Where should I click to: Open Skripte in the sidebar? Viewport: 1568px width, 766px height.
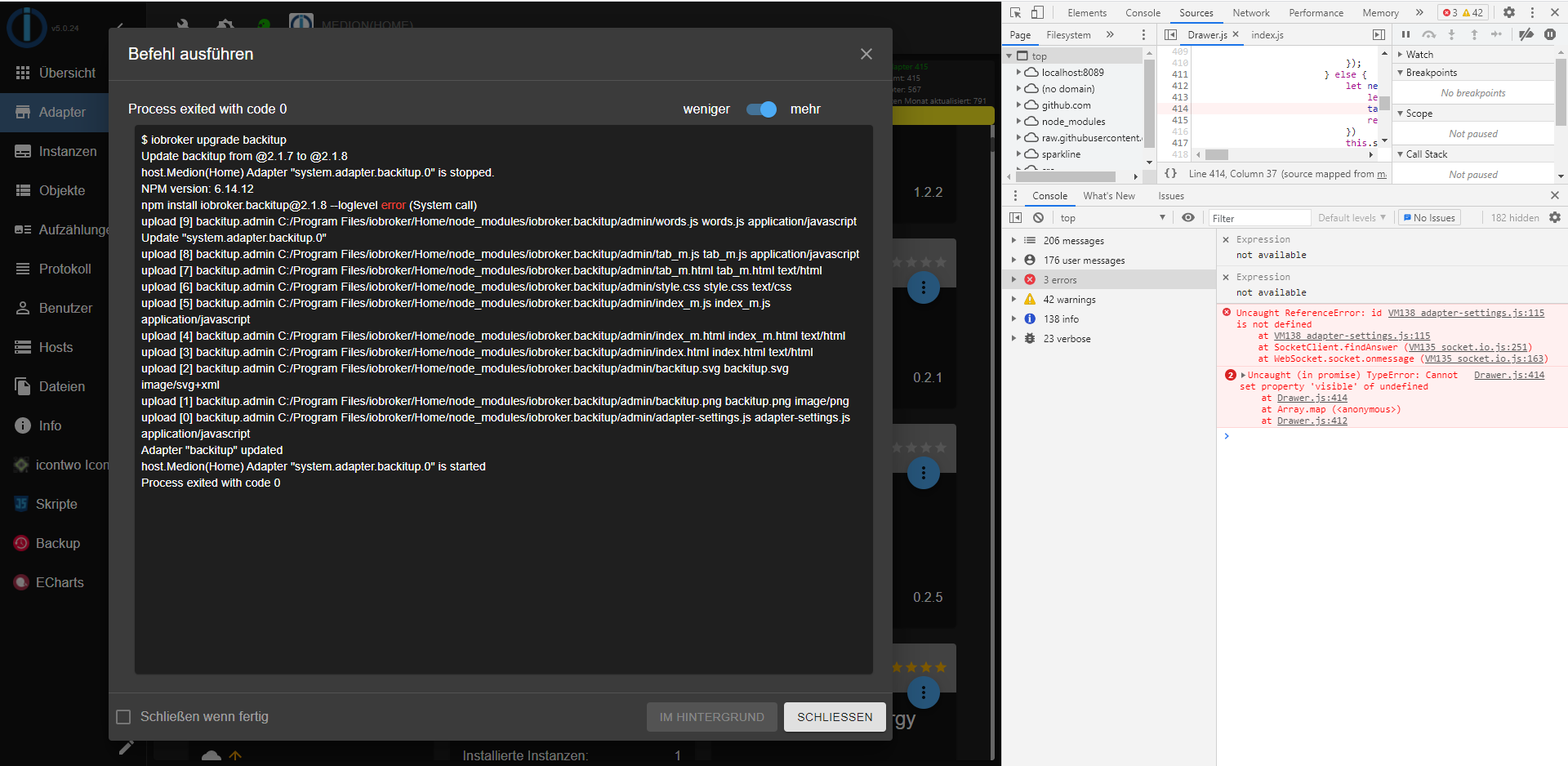[x=55, y=504]
